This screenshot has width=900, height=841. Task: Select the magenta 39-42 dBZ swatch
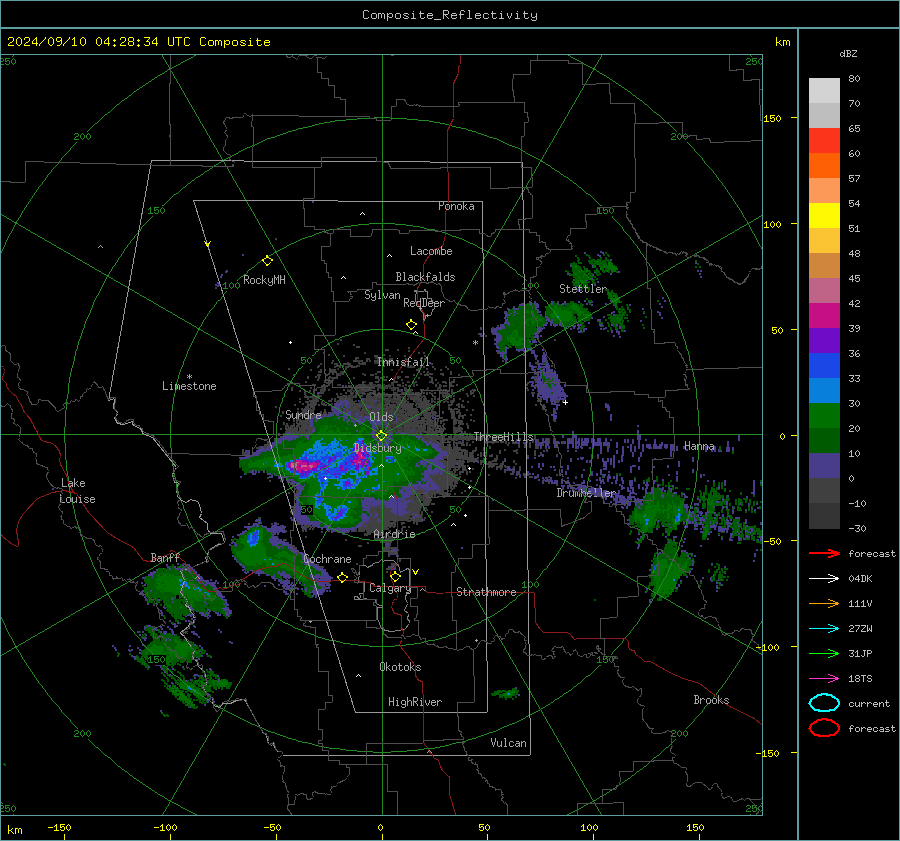pyautogui.click(x=824, y=316)
